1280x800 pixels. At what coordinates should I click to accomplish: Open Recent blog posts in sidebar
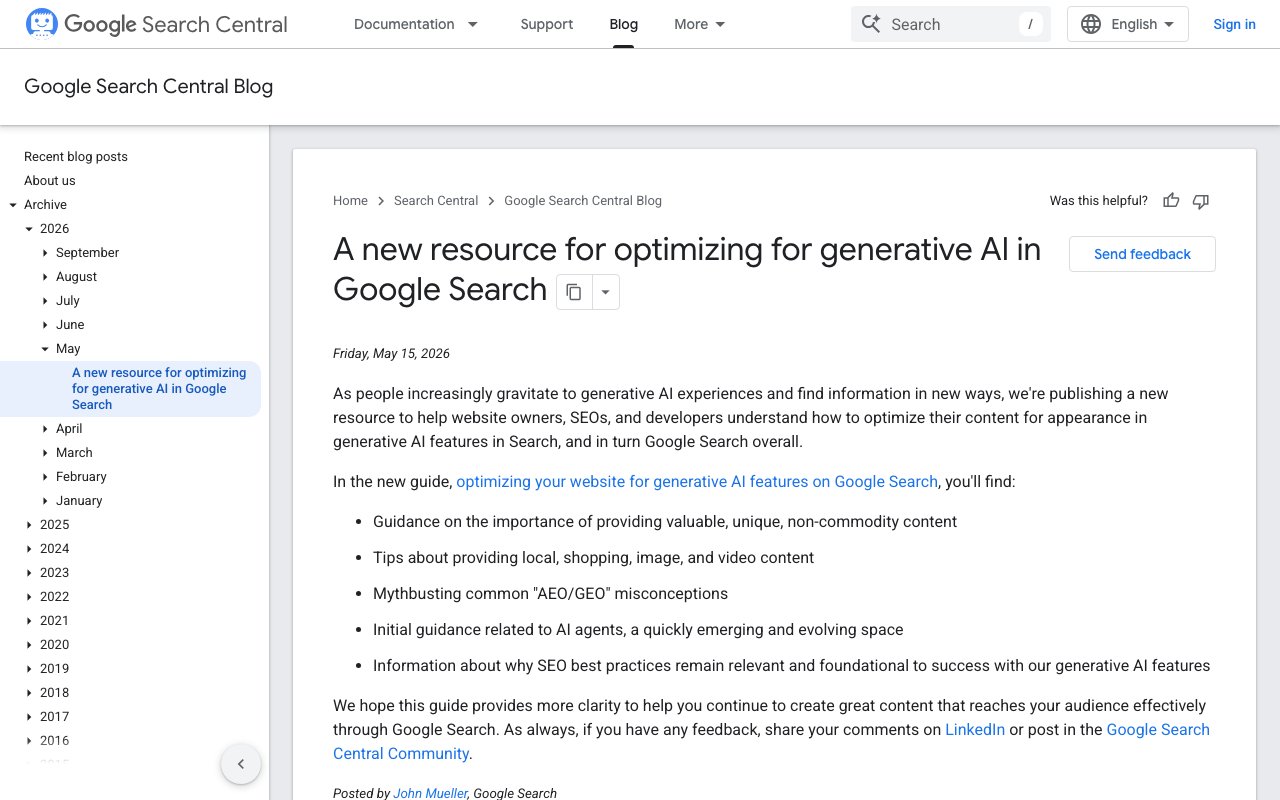(x=76, y=157)
